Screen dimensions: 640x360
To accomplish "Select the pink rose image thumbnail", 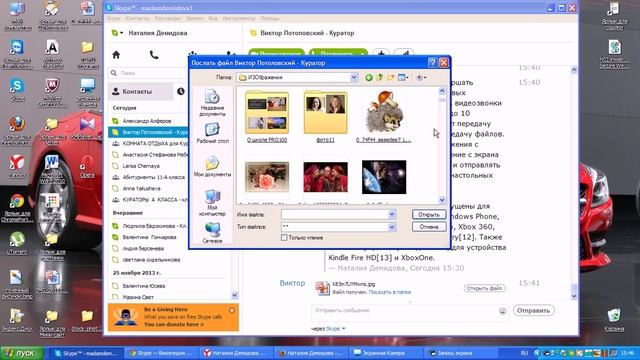I will click(x=267, y=177).
